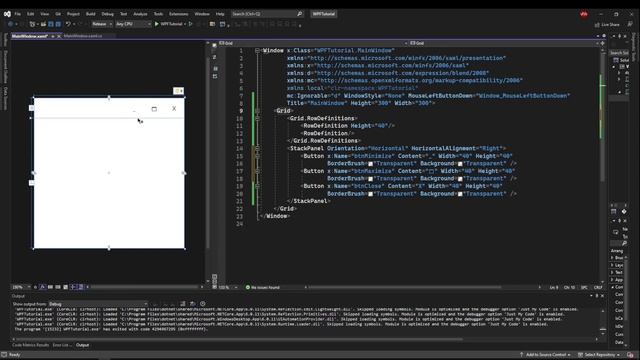Image resolution: width=640 pixels, height=360 pixels.
Task: Open Show output from Debug dropdown
Action: [98, 304]
